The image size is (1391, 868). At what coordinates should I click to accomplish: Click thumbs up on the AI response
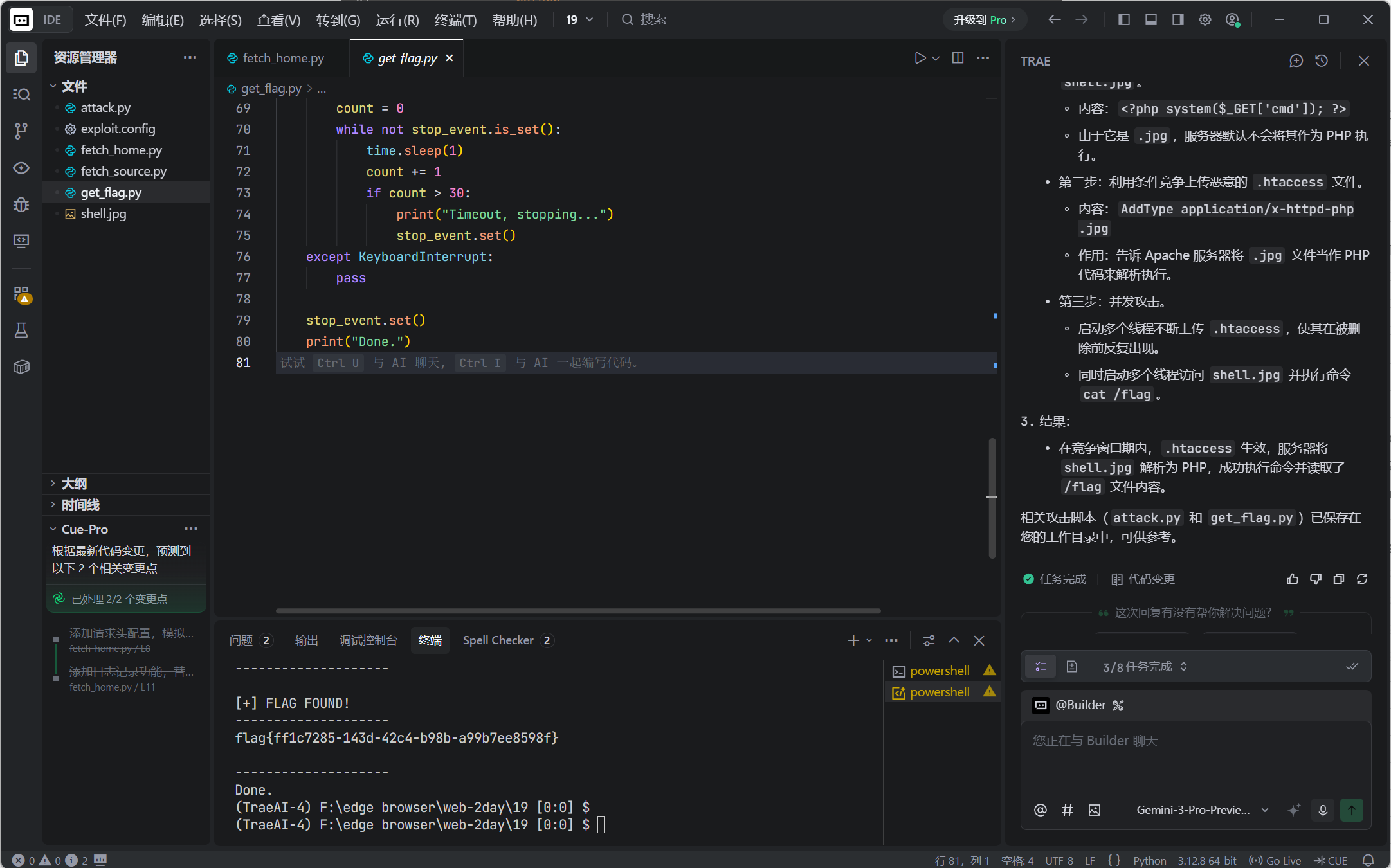click(x=1293, y=579)
